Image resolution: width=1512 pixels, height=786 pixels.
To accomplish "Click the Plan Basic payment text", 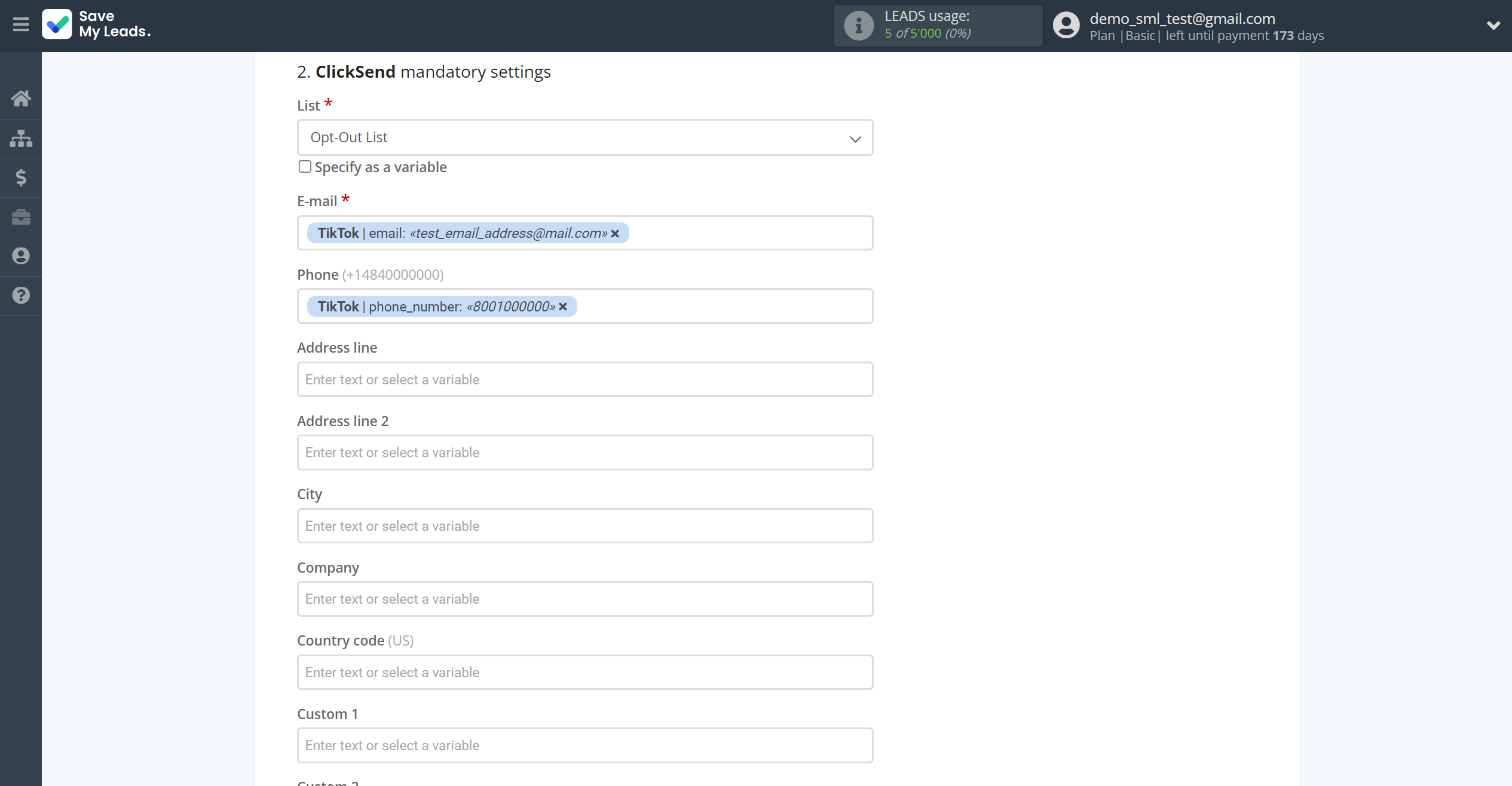I will pos(1207,36).
